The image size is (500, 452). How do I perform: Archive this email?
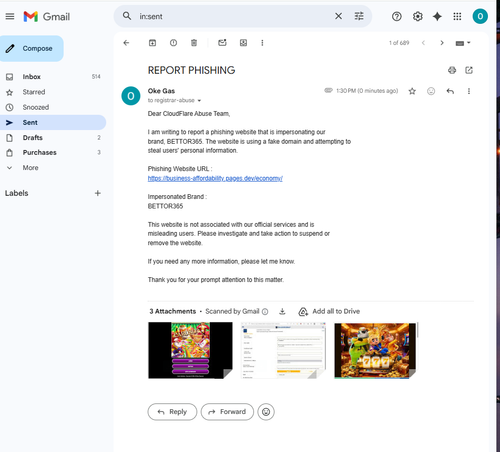152,43
